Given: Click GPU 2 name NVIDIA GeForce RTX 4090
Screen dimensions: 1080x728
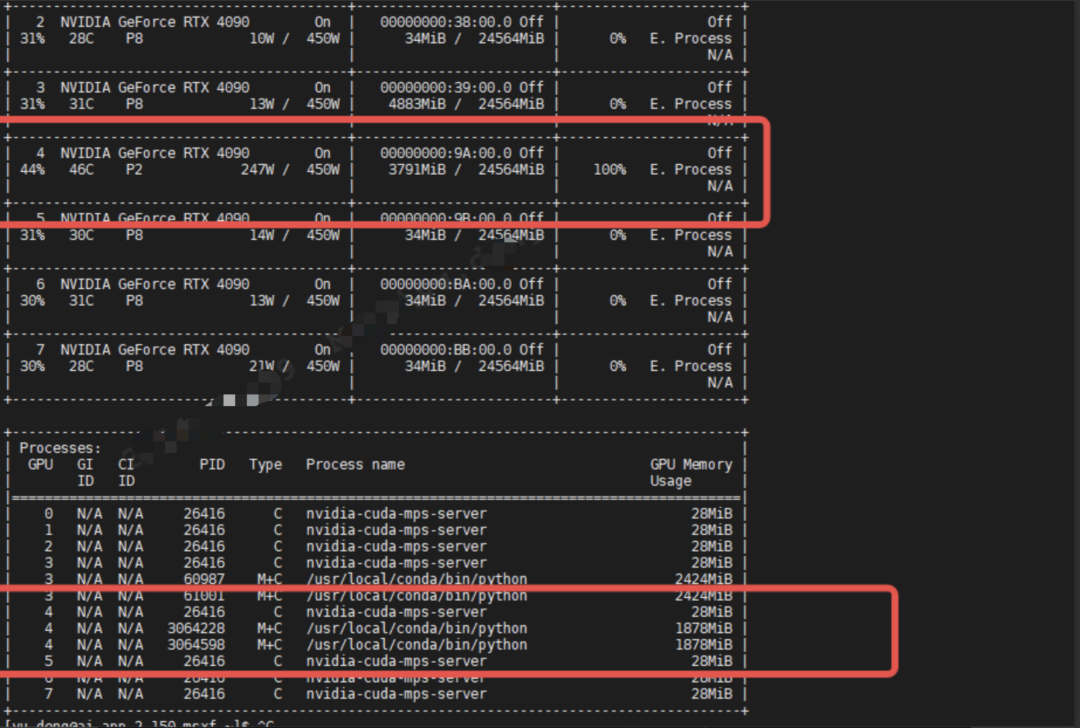Looking at the screenshot, I should click(155, 22).
